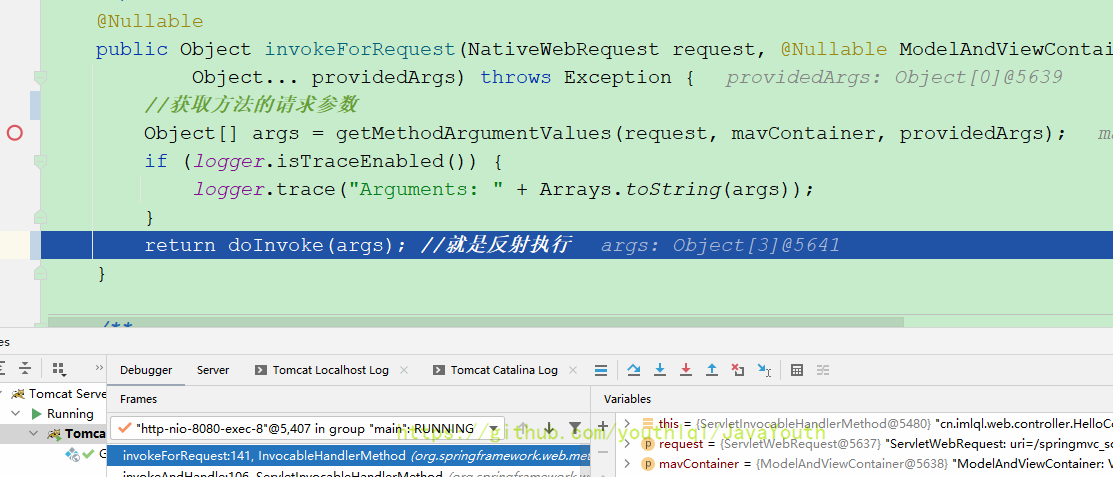Click the Drop Frame icon
The image size is (1113, 477).
[738, 370]
